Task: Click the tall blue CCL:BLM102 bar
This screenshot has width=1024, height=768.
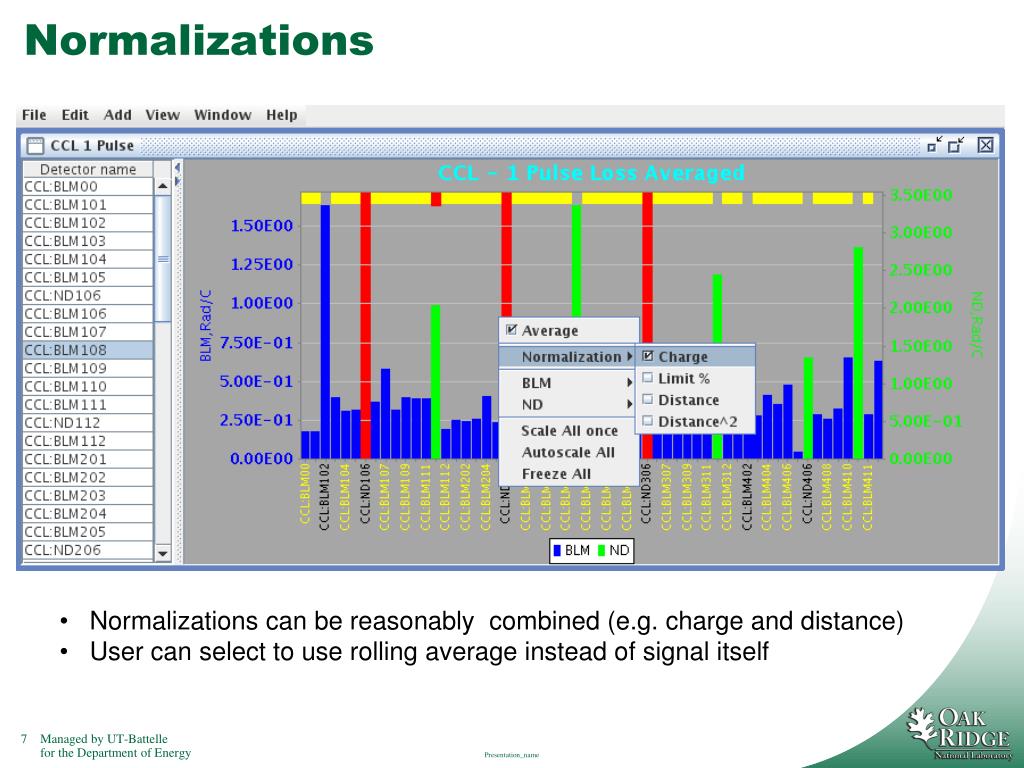Action: click(x=325, y=331)
